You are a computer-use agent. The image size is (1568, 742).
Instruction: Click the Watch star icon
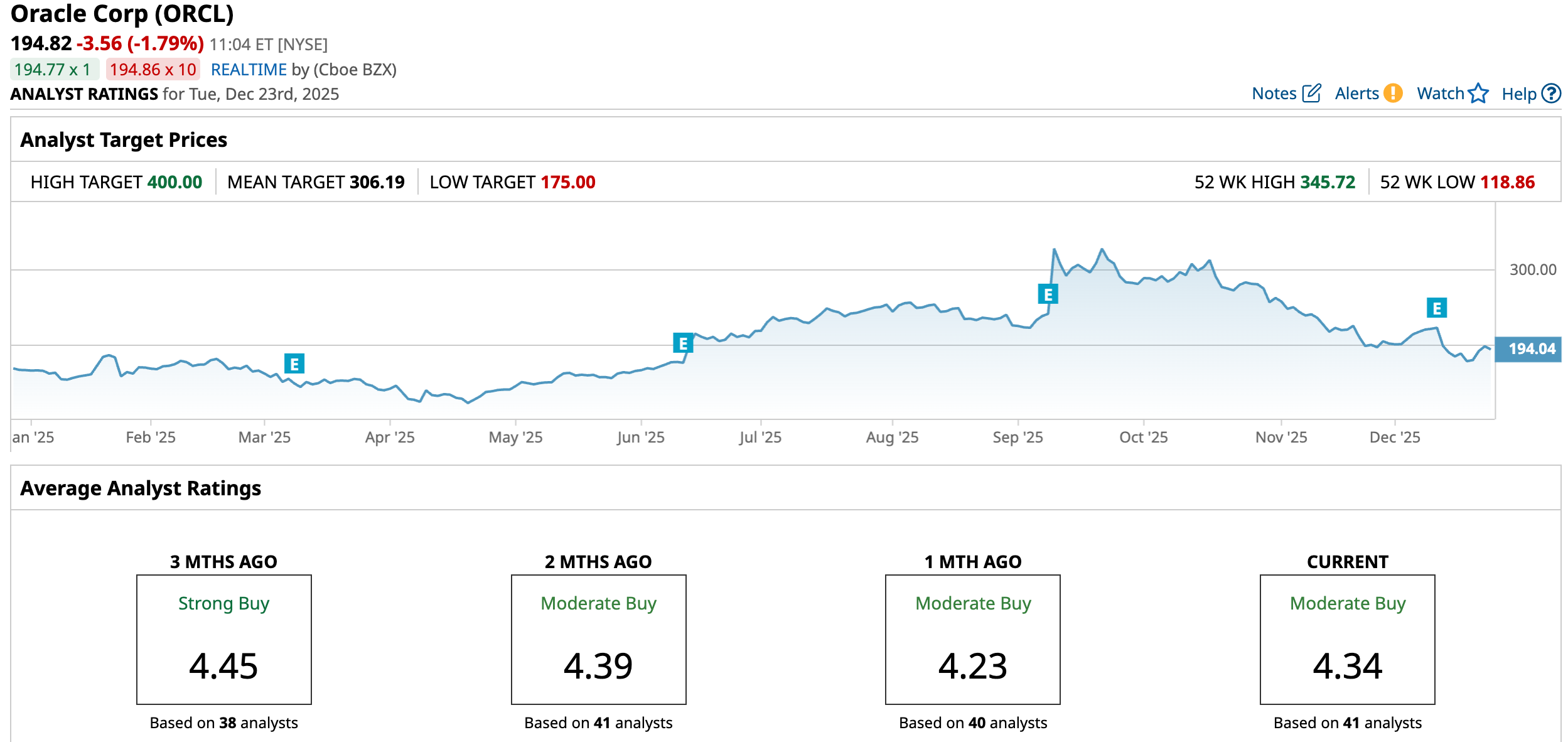point(1478,94)
